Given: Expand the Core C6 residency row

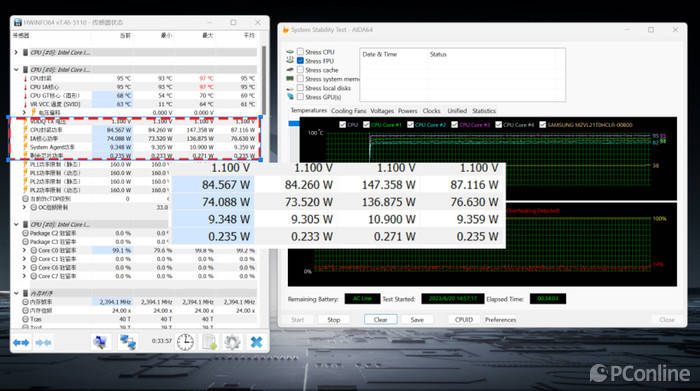Looking at the screenshot, I should point(24,267).
